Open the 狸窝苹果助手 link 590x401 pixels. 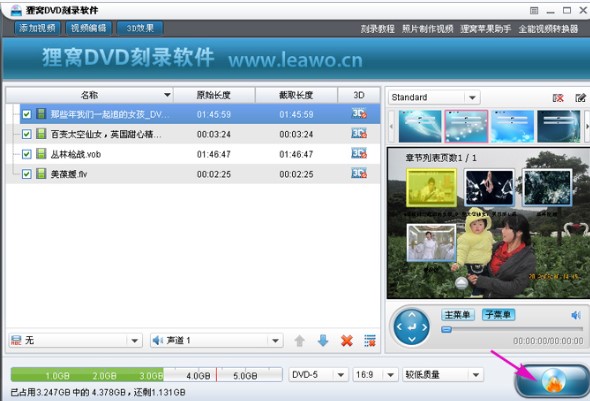pos(485,29)
